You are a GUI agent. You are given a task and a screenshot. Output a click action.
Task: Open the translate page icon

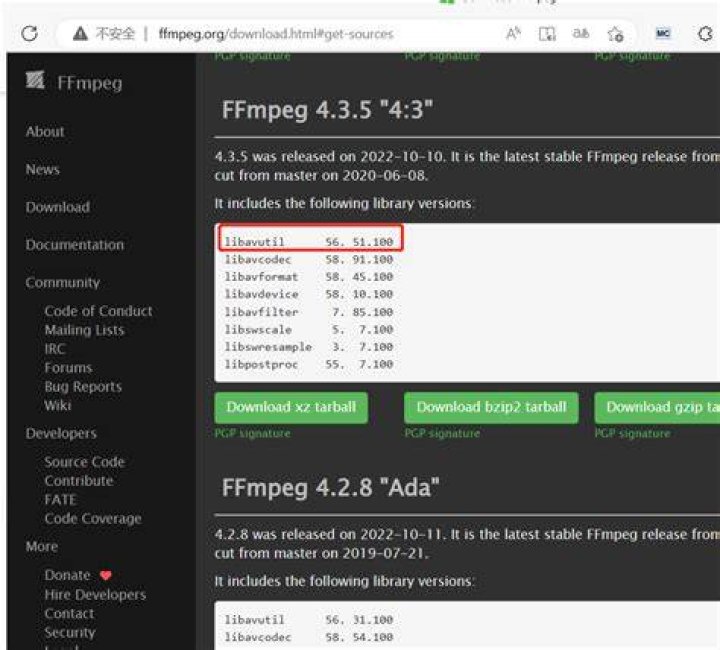pos(580,33)
